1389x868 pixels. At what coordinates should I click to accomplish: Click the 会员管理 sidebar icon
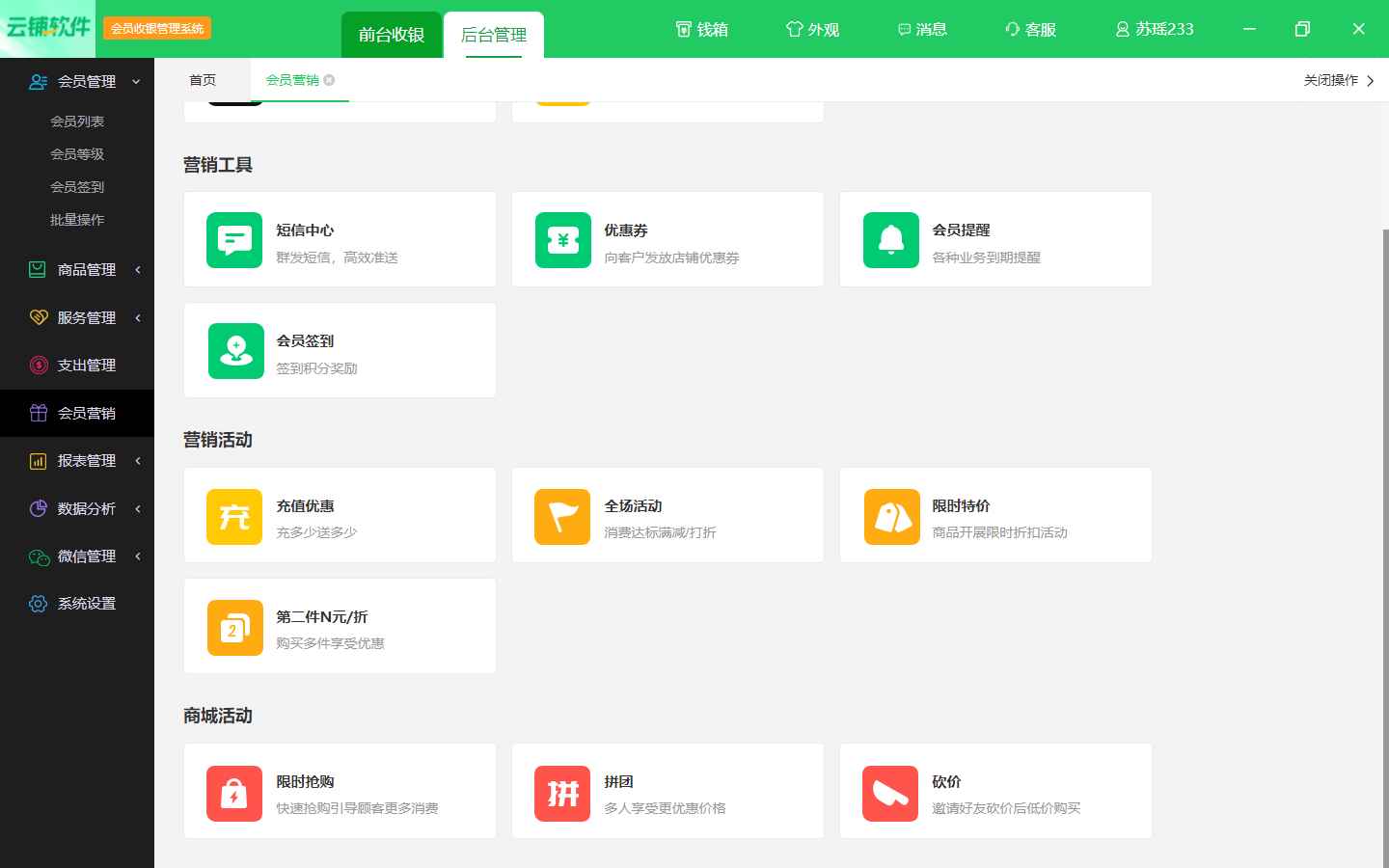coord(38,82)
